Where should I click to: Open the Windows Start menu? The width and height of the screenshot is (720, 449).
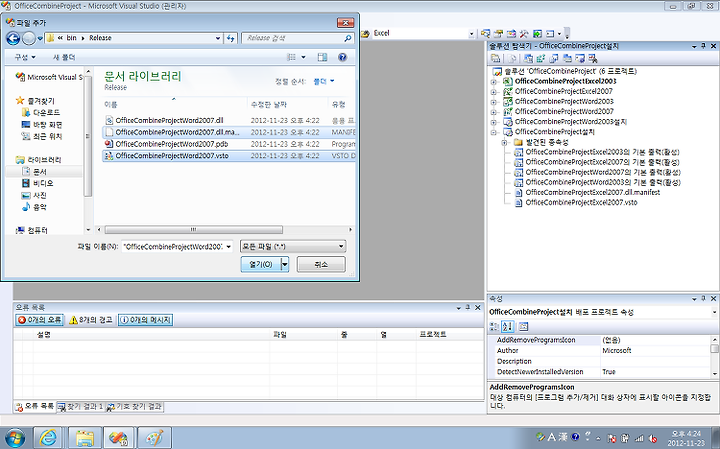coord(14,438)
